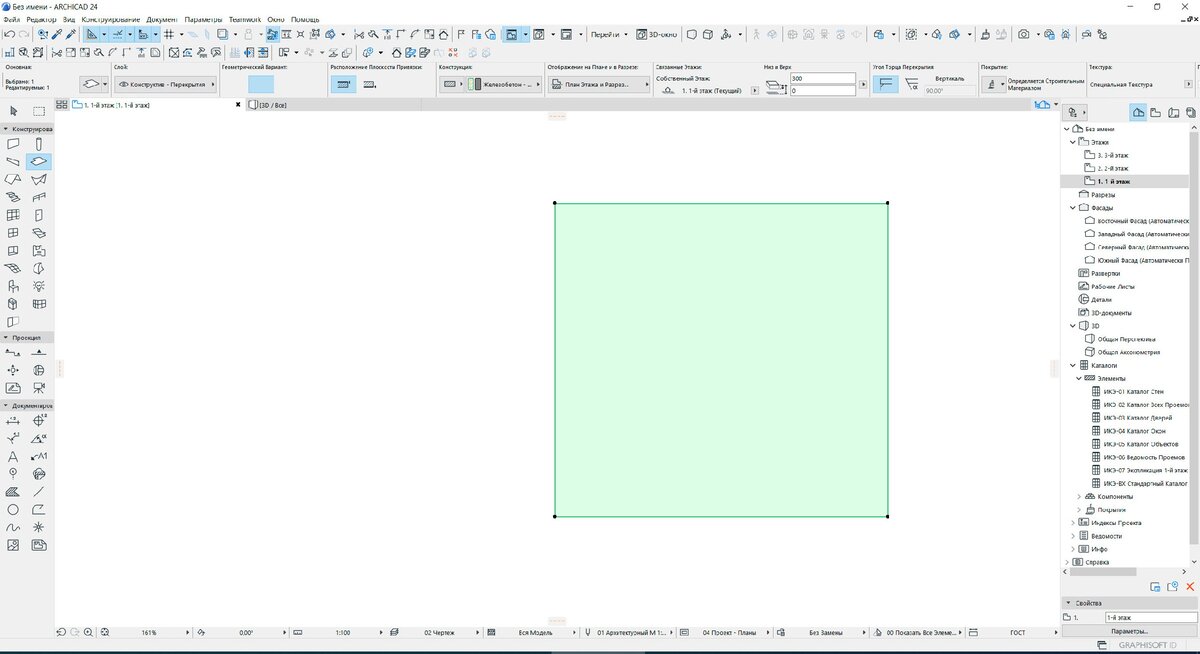Click the eyedropper Pick Up Parameters icon
This screenshot has height=654, width=1200.
58,34
